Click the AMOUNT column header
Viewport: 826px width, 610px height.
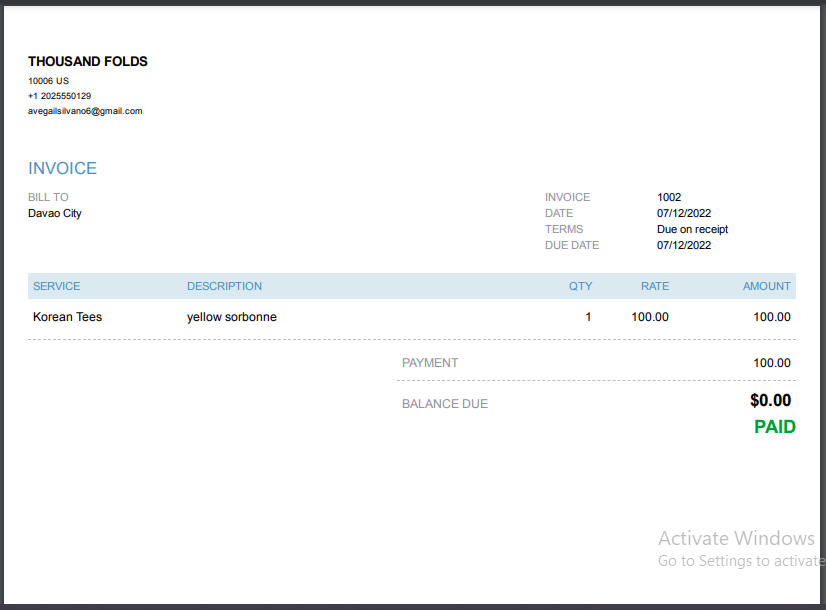(766, 286)
